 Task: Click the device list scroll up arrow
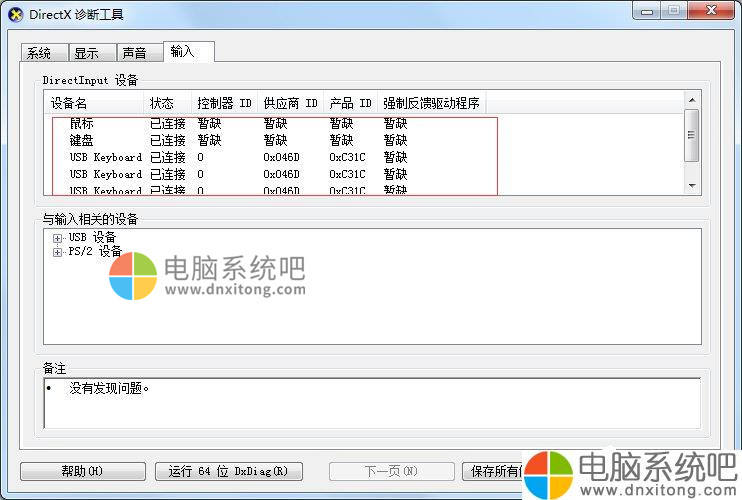pos(692,100)
